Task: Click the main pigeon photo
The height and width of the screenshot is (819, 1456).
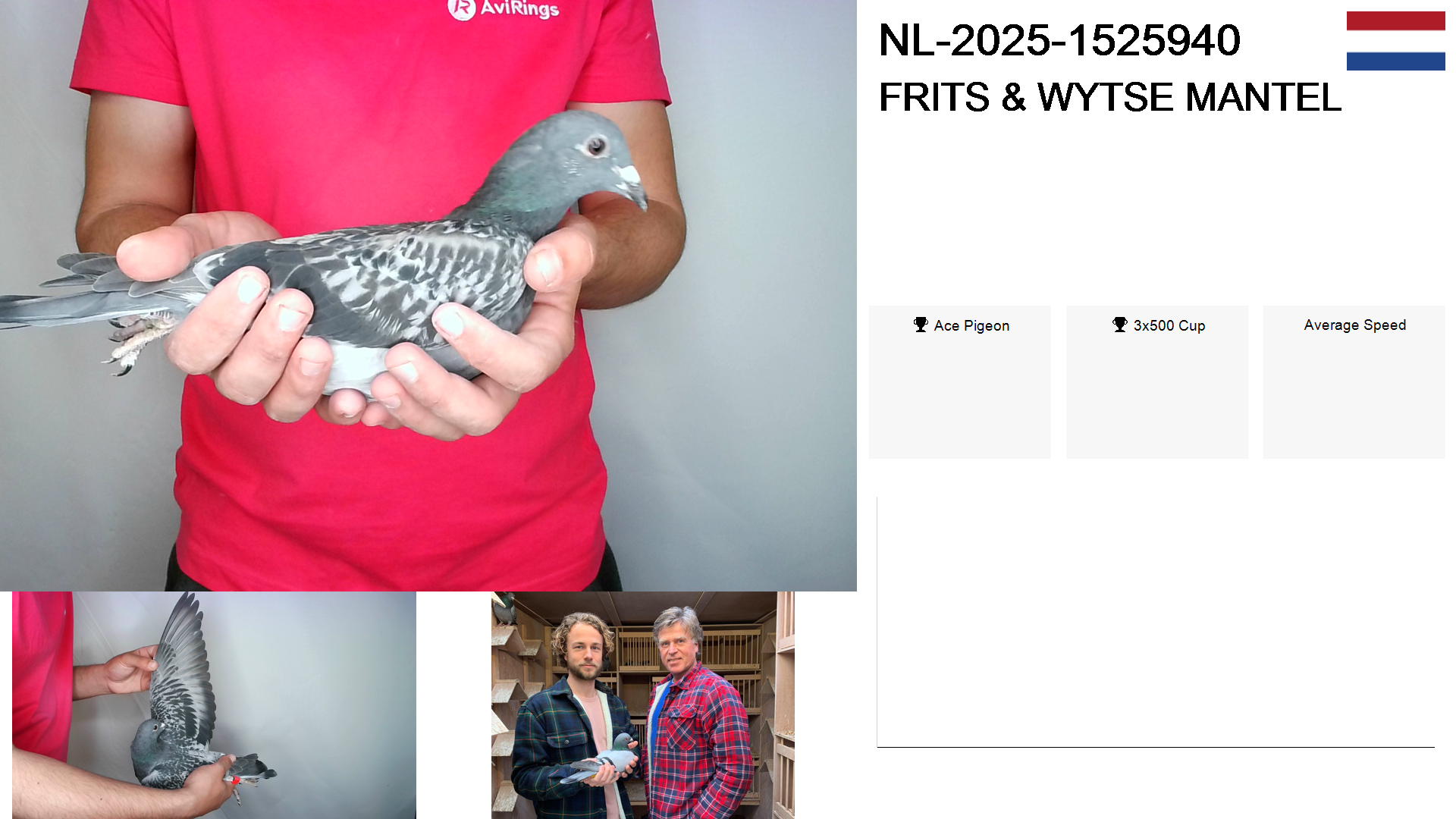Action: click(x=428, y=296)
